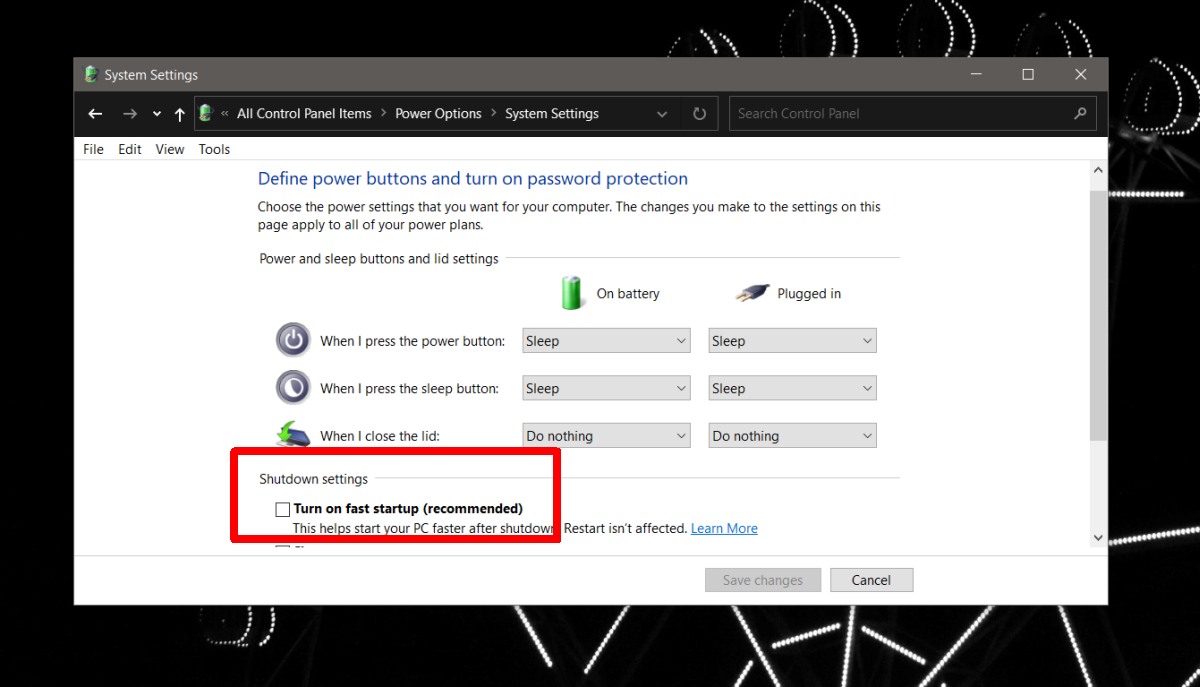Click the up one level arrow
Screen dimensions: 1200x687
pos(179,113)
